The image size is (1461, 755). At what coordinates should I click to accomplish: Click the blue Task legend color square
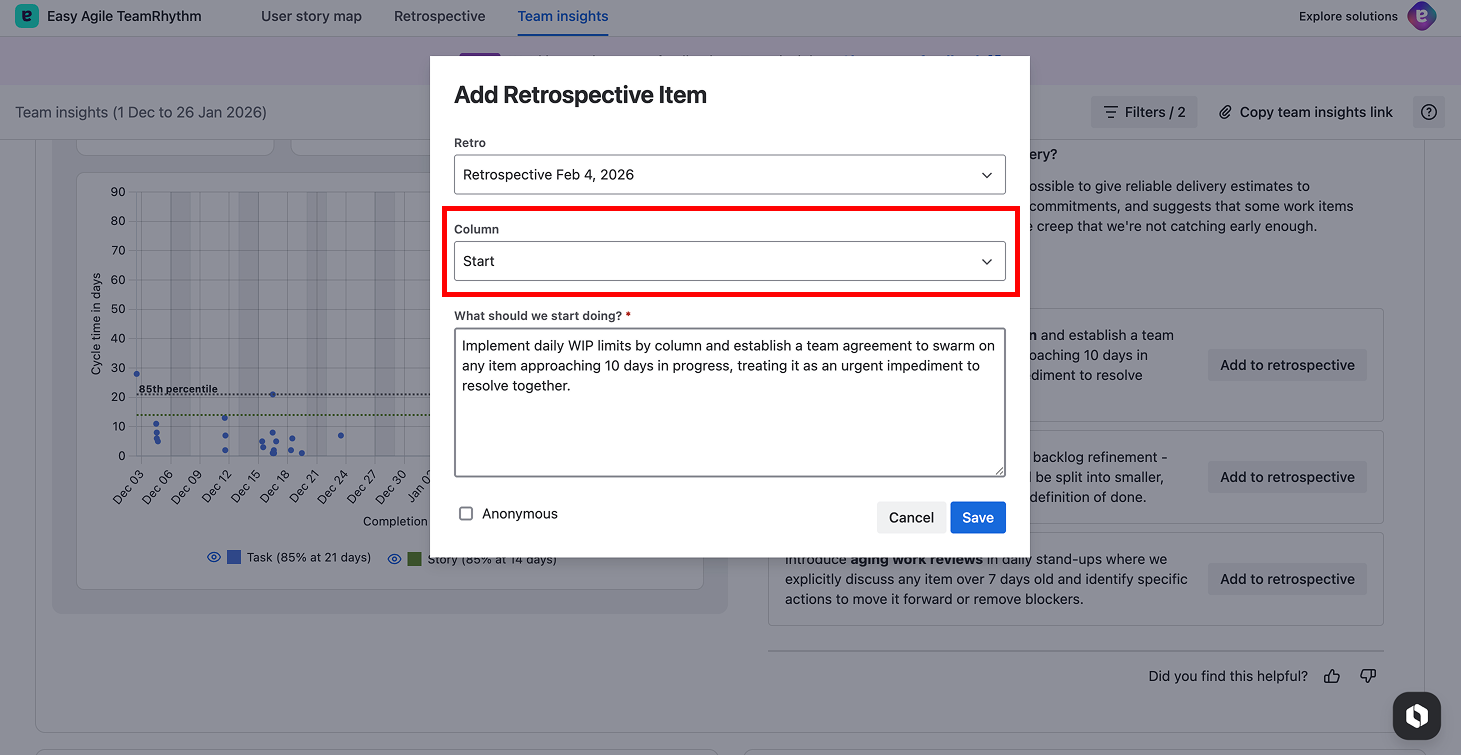(234, 558)
